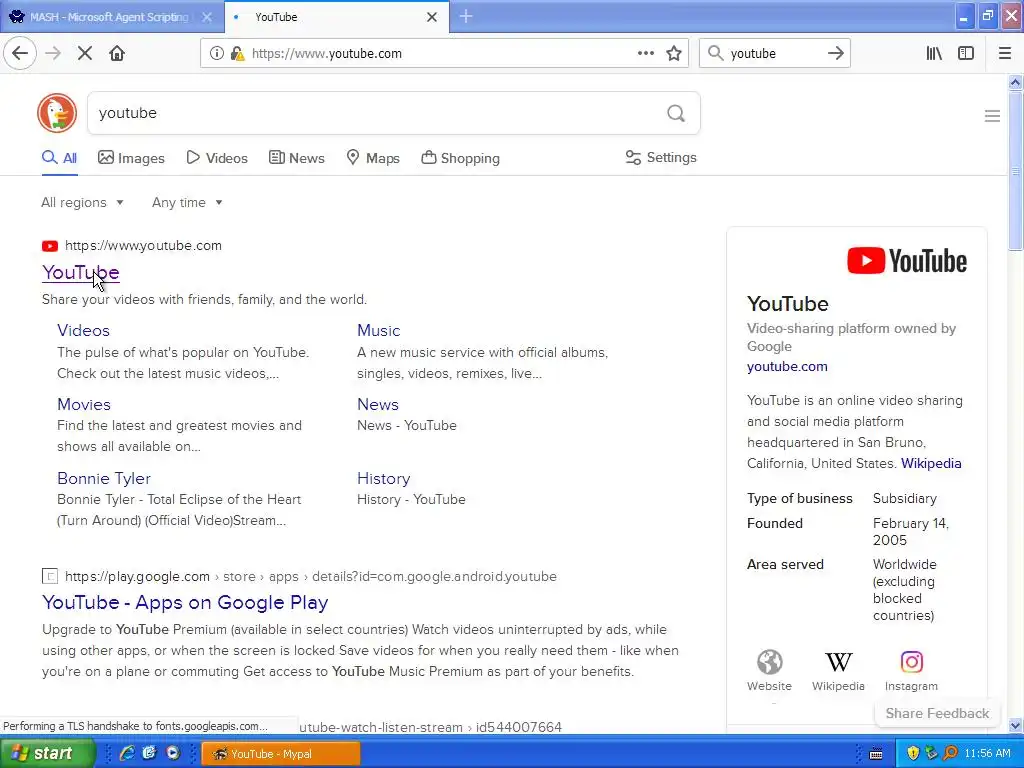Open the Website globe icon in info panel
The height and width of the screenshot is (768, 1024).
[769, 662]
